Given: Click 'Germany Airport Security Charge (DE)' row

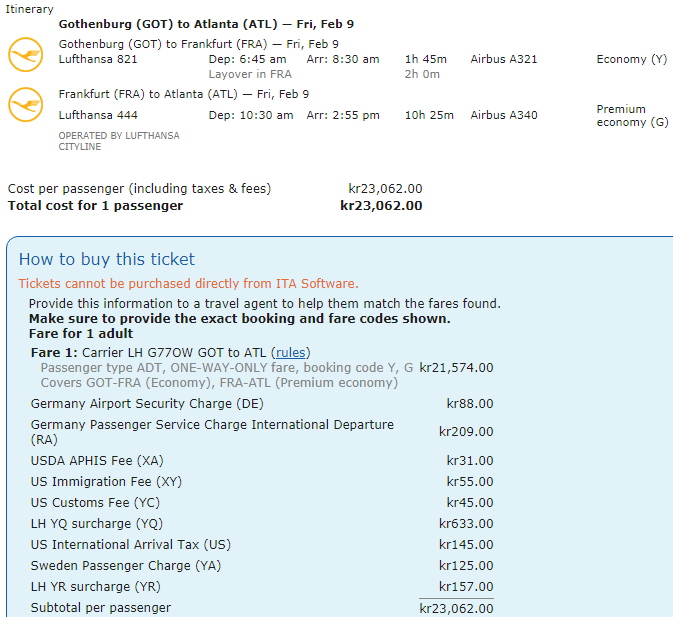Looking at the screenshot, I should 147,404.
